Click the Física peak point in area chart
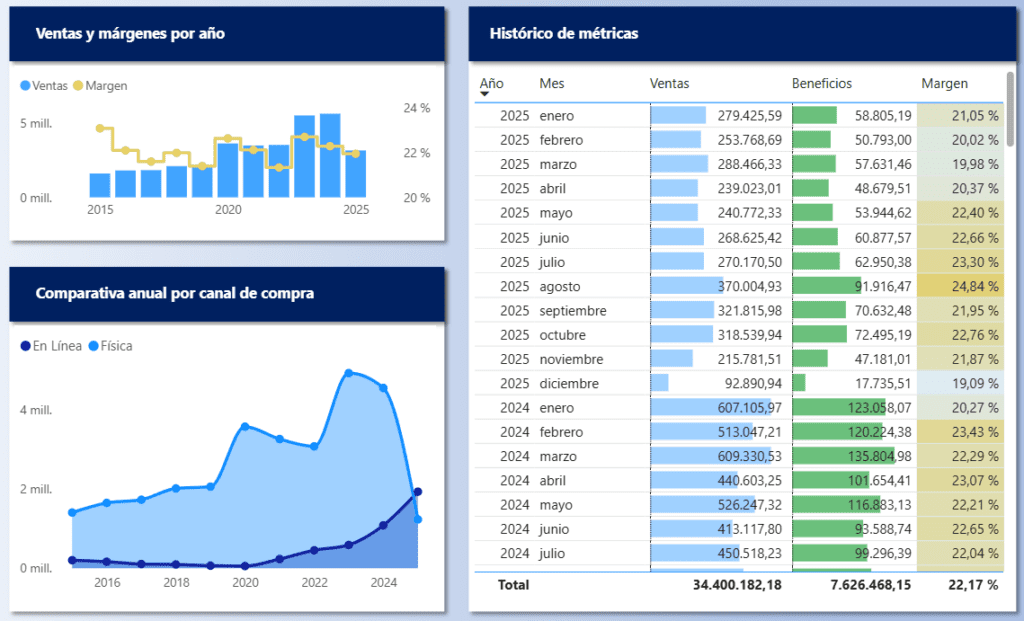 (349, 373)
